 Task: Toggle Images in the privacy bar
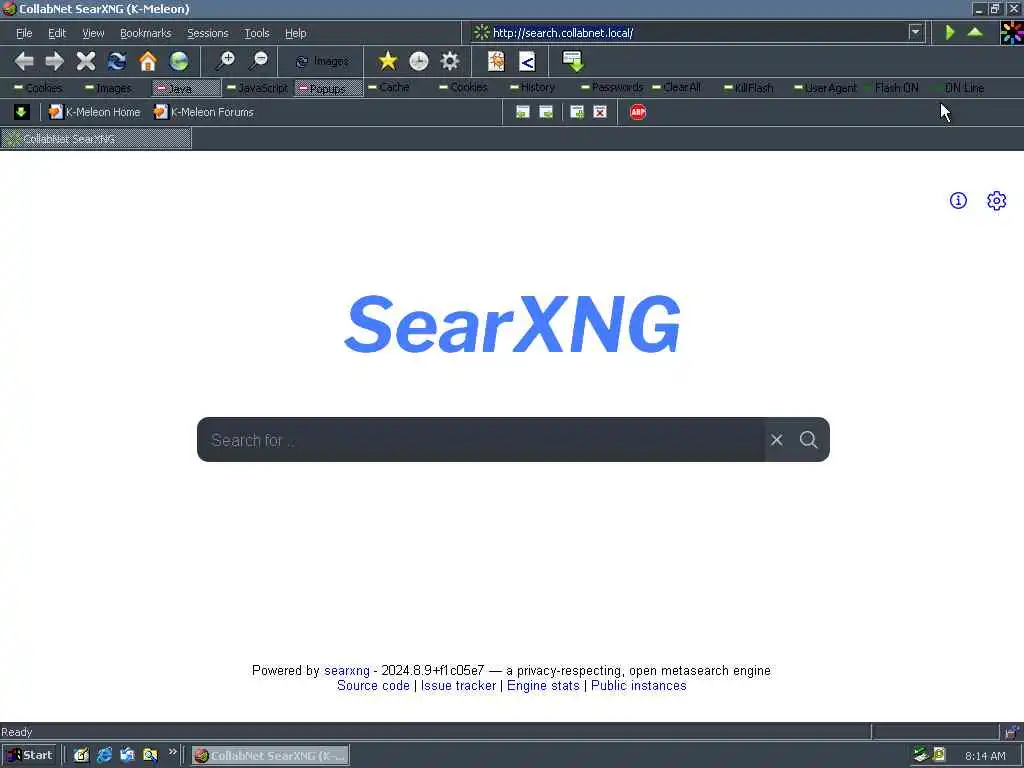[x=108, y=88]
